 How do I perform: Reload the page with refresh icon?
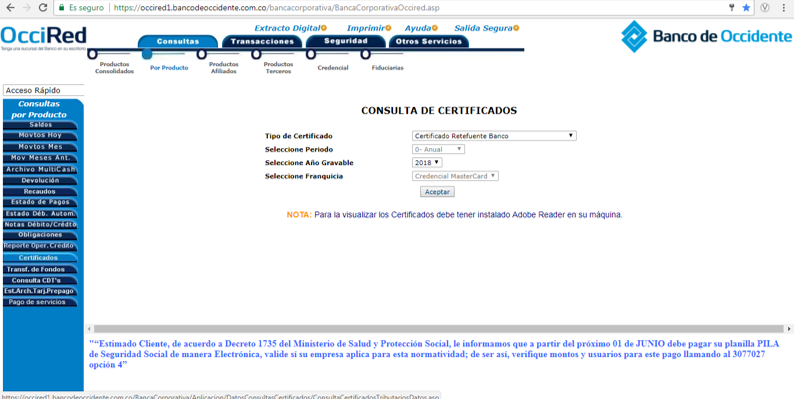coord(43,8)
